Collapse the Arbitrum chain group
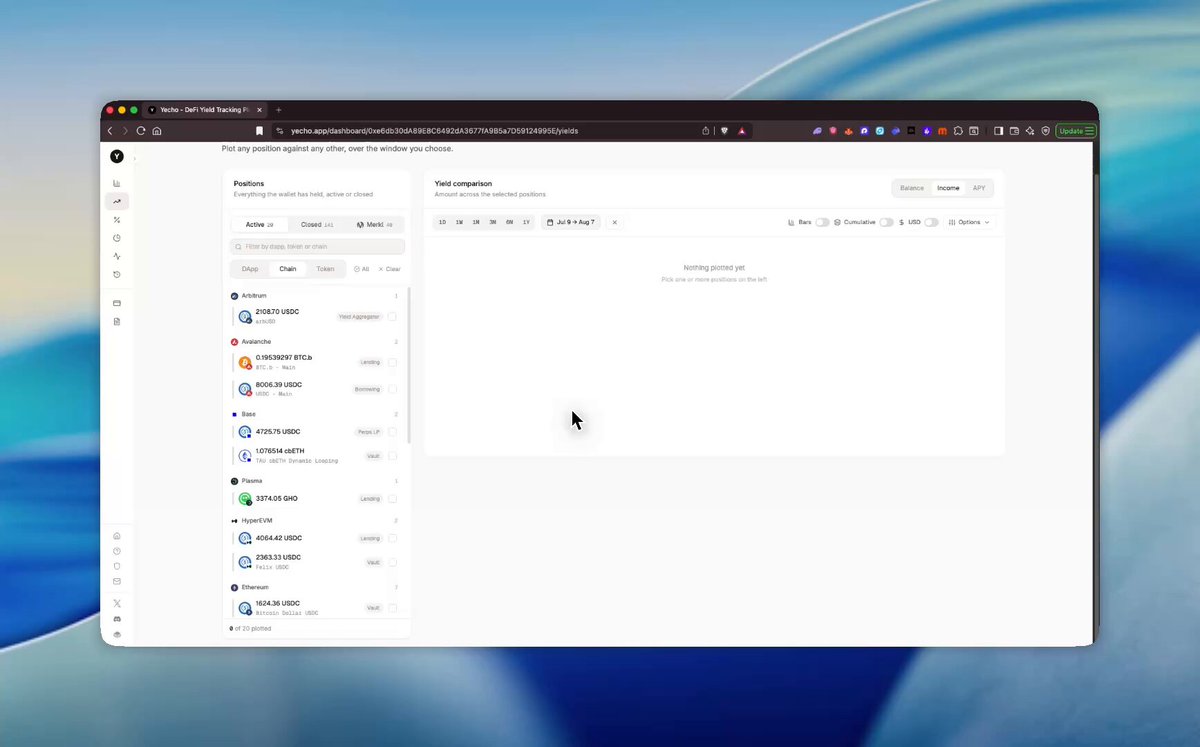The width and height of the screenshot is (1200, 747). click(314, 296)
